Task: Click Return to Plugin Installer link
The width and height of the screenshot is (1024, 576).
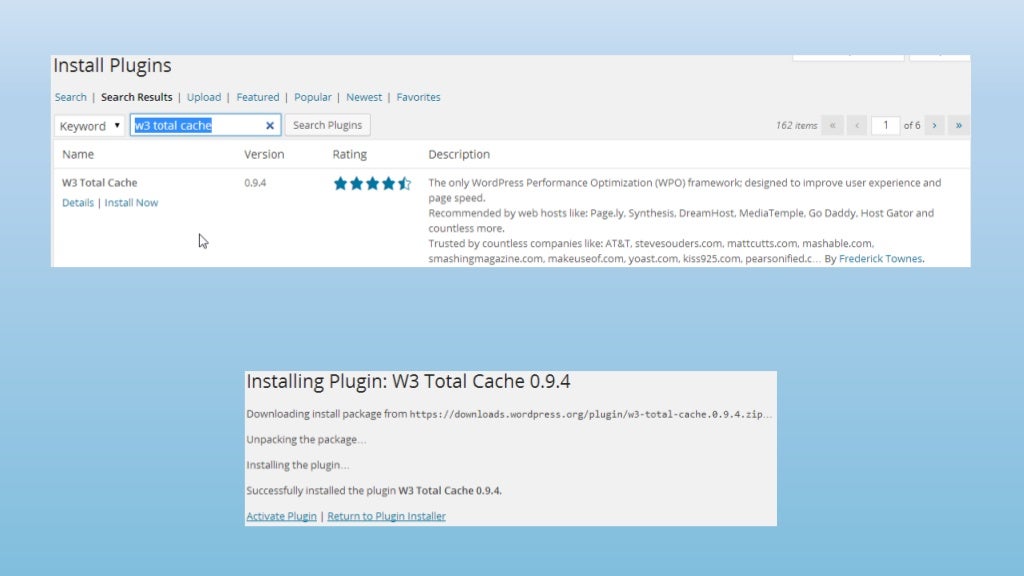Action: 387,516
